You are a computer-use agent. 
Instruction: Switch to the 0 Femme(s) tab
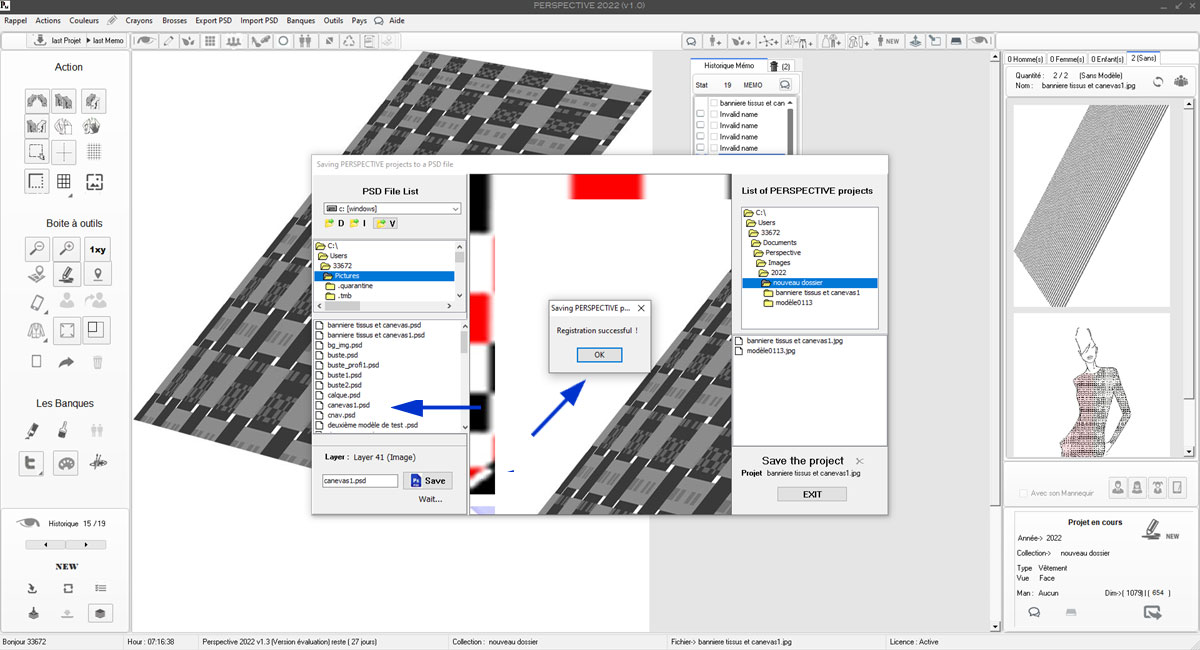1064,58
